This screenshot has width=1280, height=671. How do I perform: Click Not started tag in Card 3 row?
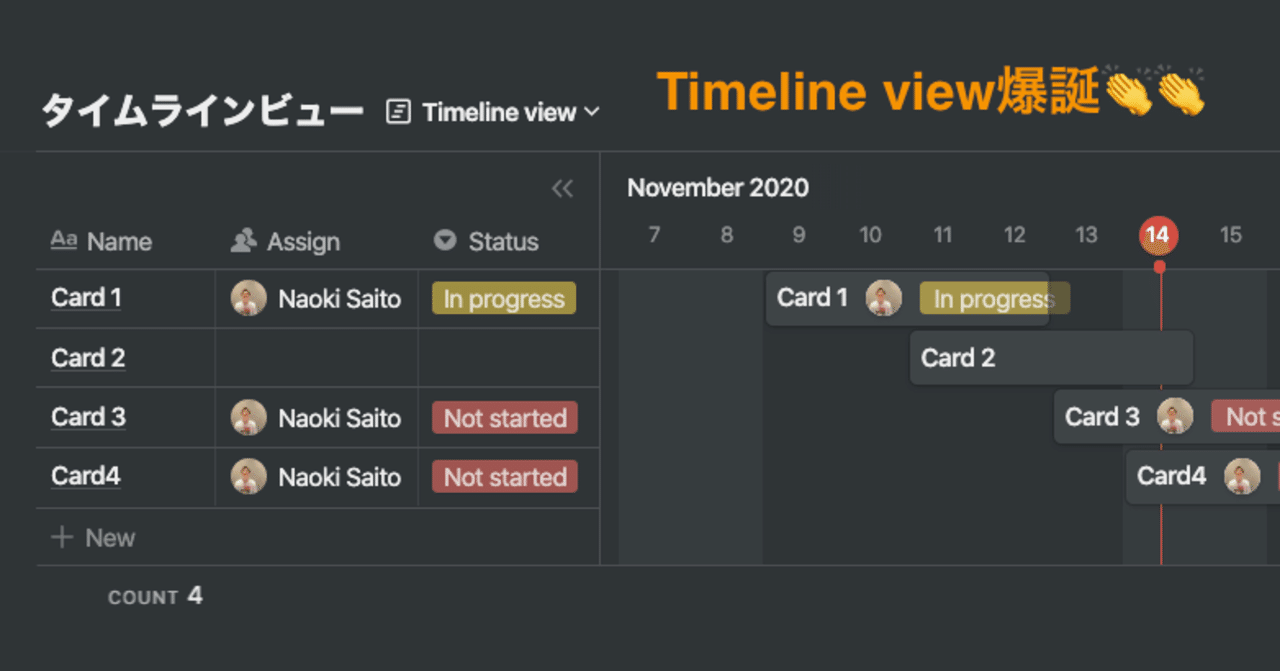tap(505, 418)
